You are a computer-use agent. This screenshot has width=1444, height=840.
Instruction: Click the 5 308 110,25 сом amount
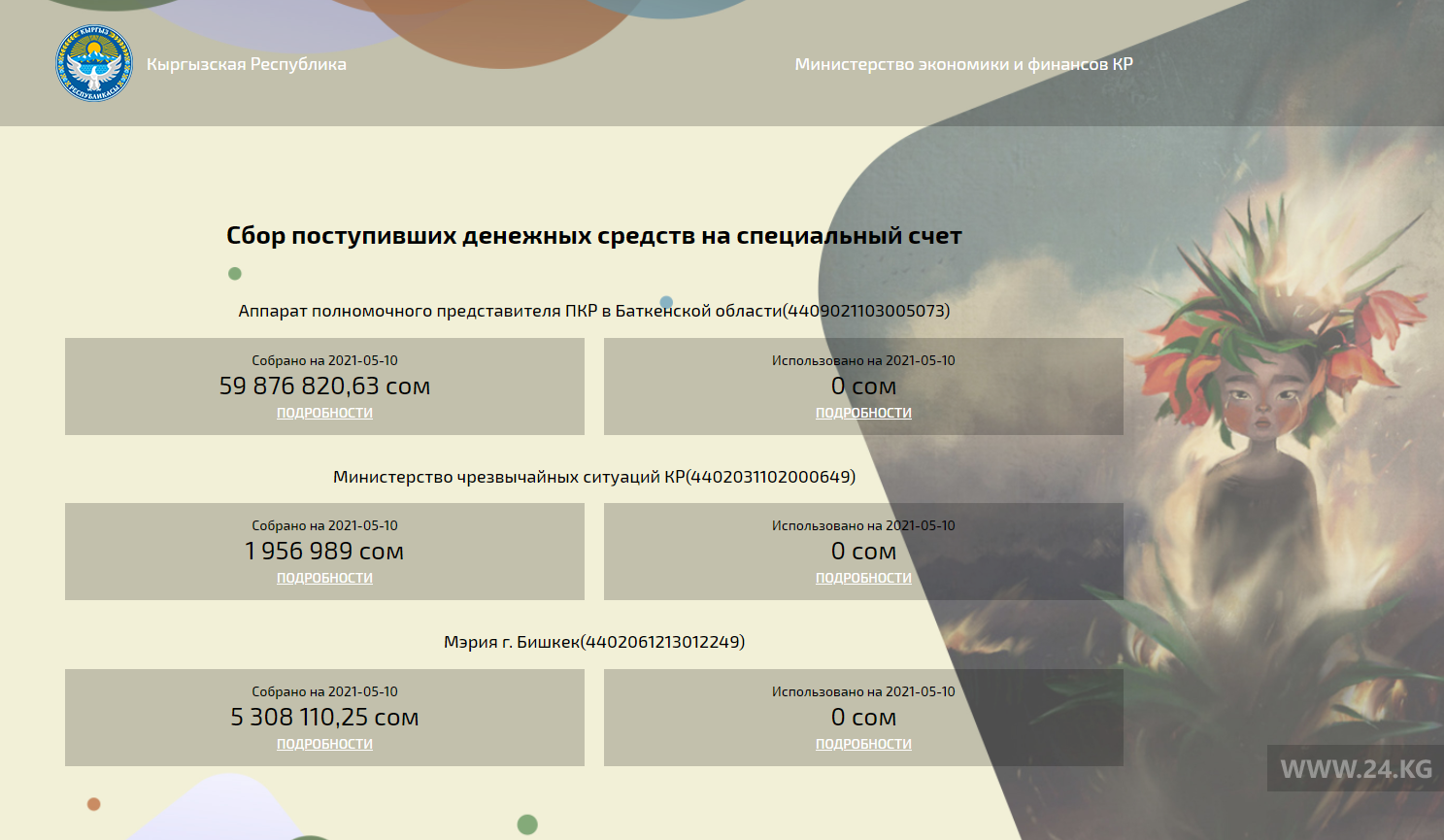pos(324,718)
